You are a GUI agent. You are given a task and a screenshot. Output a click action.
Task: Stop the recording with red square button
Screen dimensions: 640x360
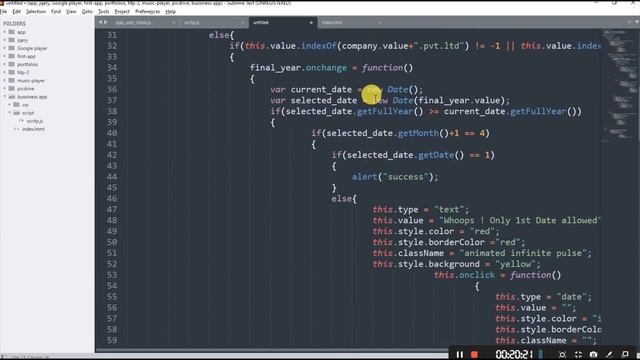[x=474, y=354]
